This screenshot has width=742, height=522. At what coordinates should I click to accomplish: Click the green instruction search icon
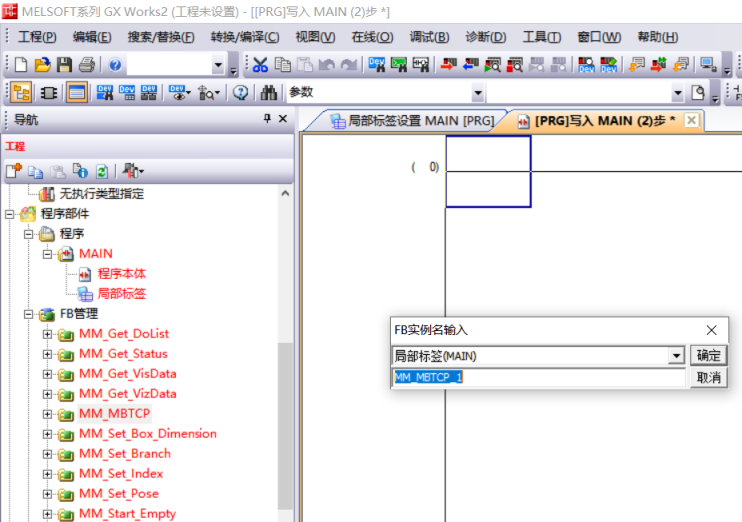click(x=399, y=64)
